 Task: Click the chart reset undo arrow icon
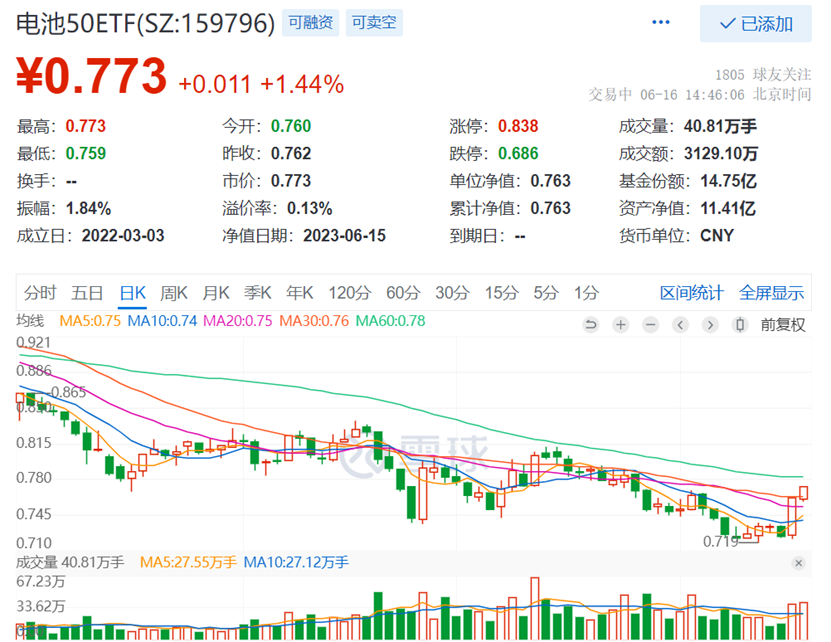click(590, 324)
